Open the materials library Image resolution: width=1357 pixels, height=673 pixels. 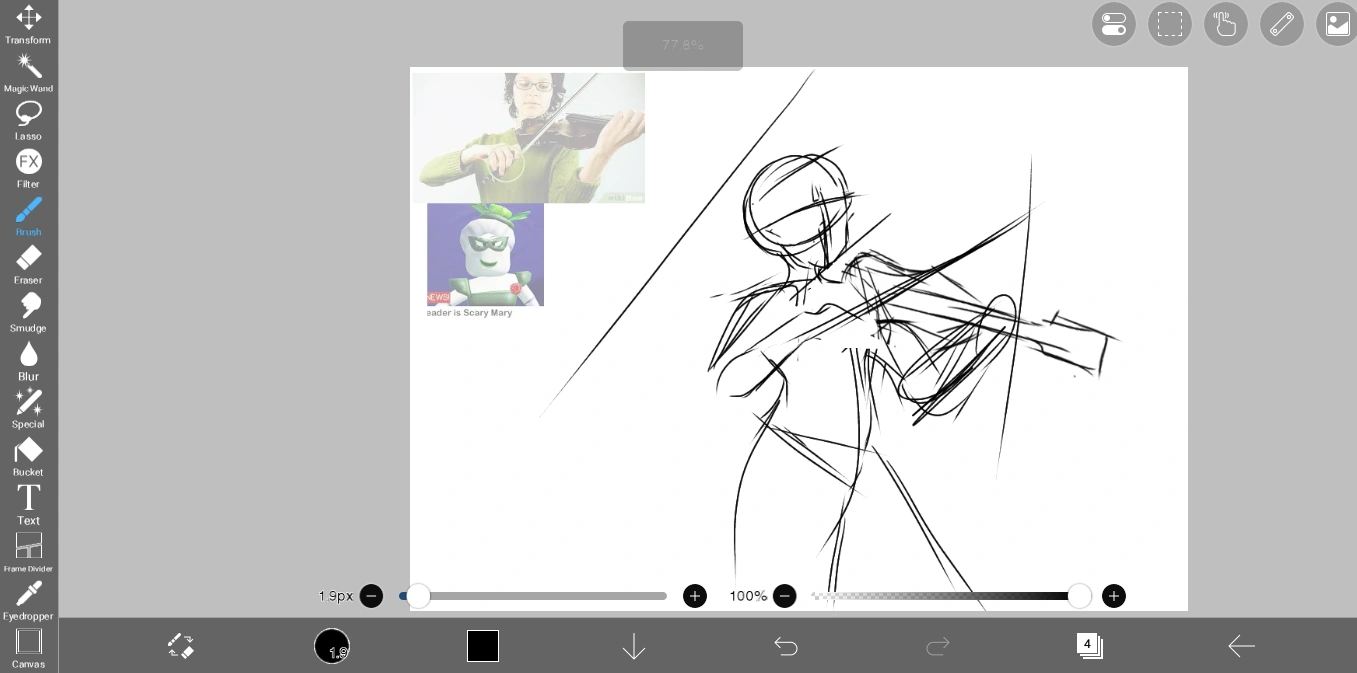pyautogui.click(x=1337, y=24)
